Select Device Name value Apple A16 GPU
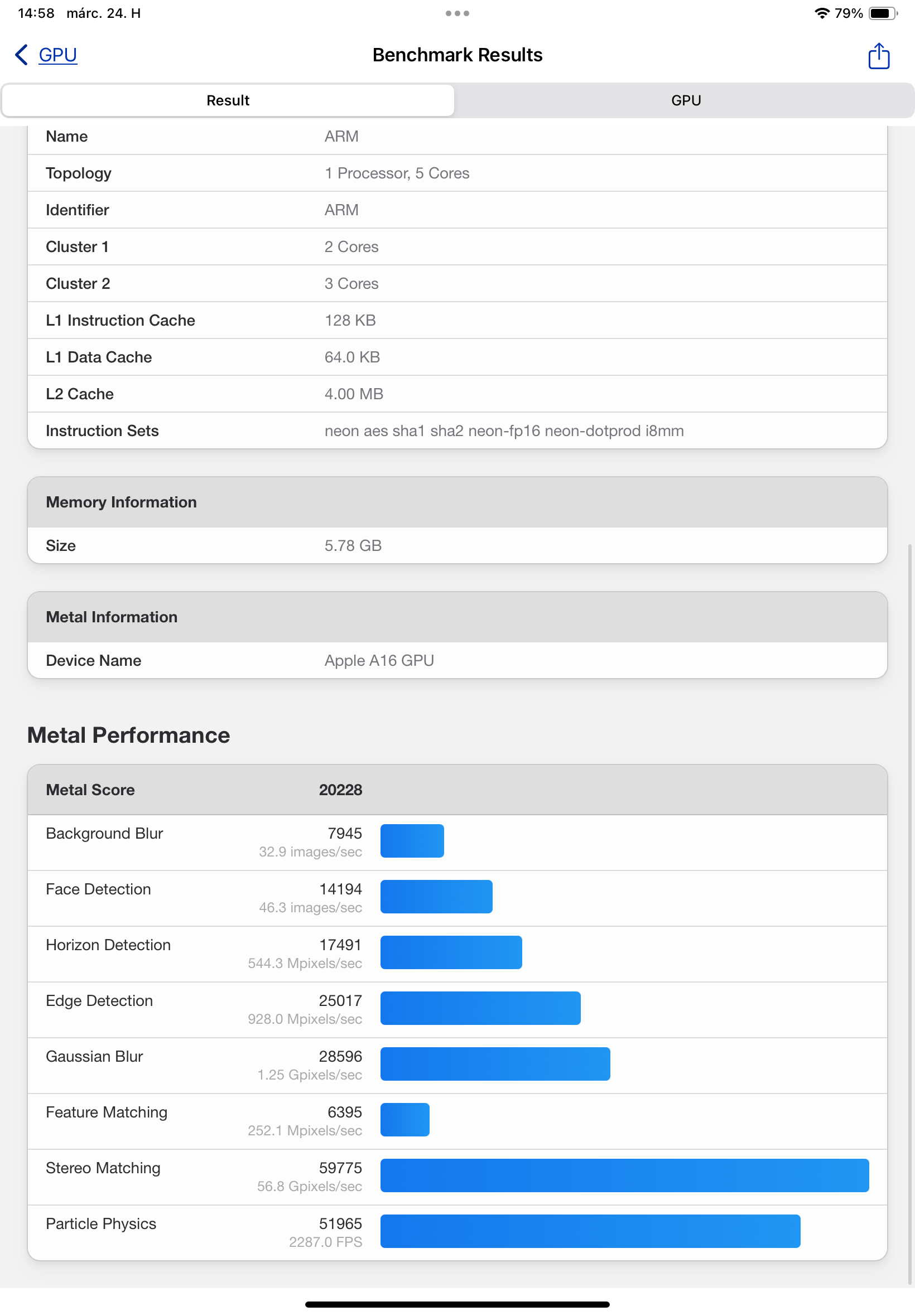 [379, 661]
